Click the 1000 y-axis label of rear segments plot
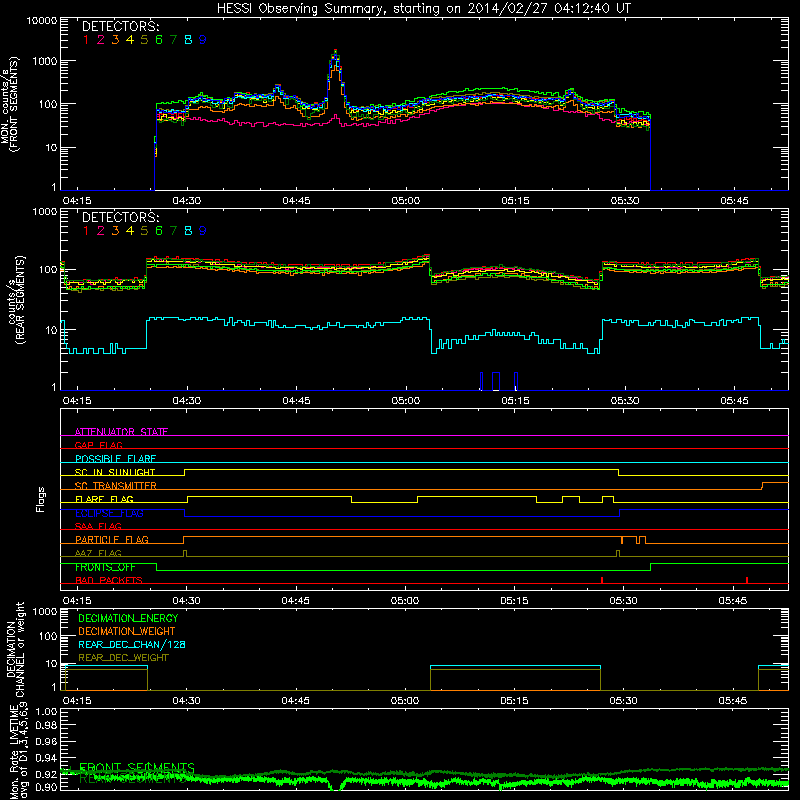 pos(45,212)
